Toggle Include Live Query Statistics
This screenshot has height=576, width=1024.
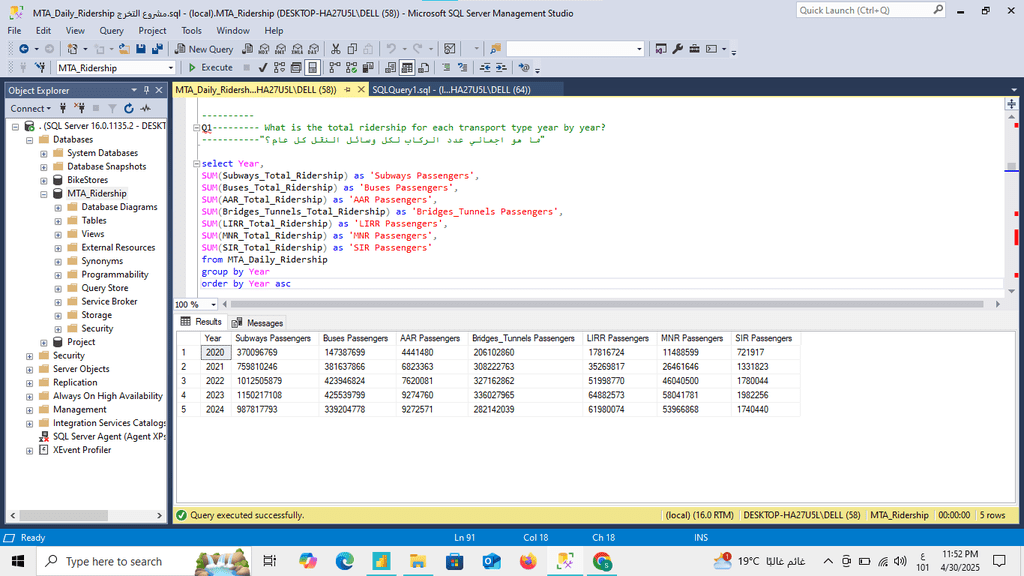coord(351,68)
